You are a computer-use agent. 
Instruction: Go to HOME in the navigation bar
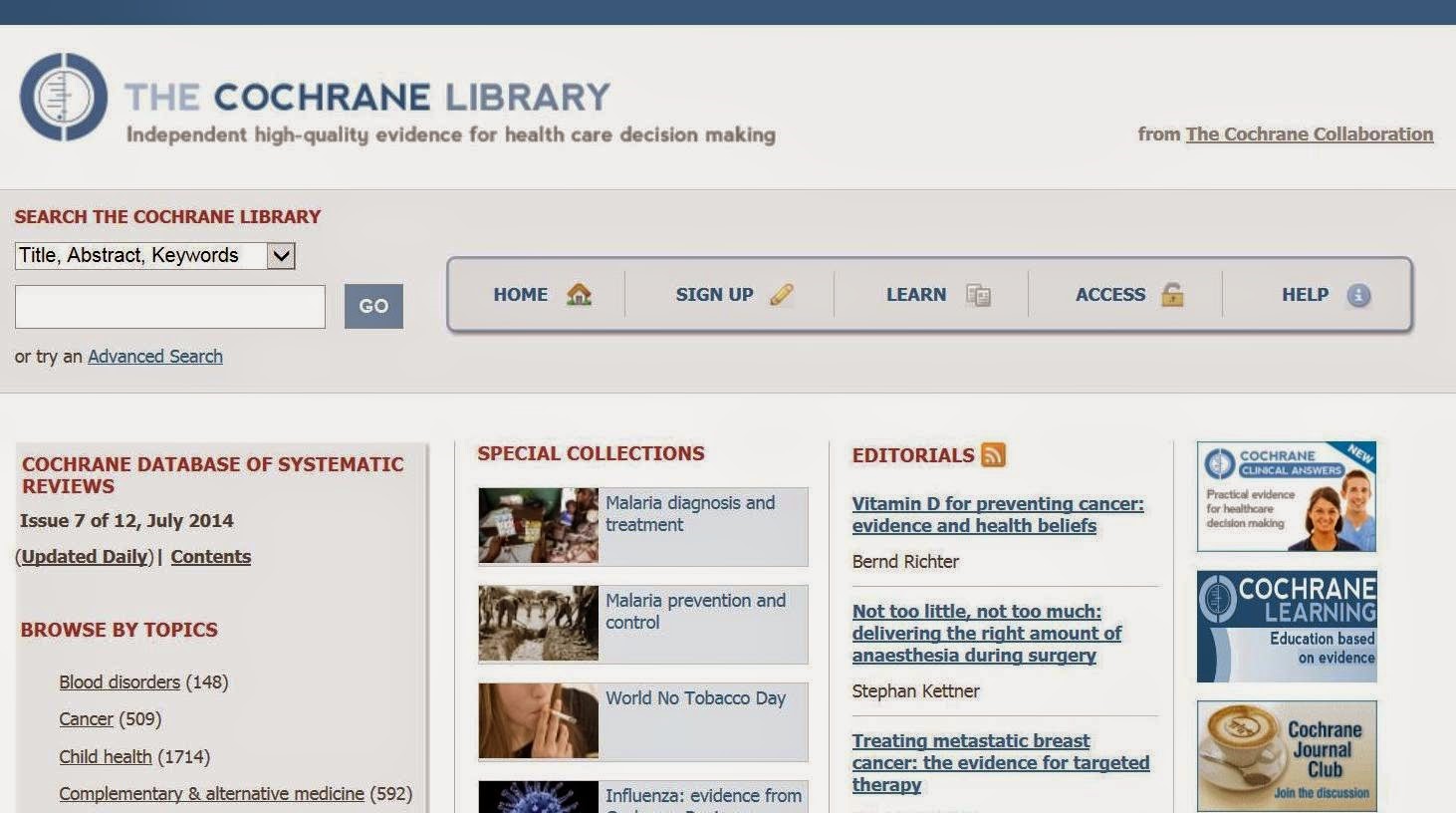tap(521, 295)
